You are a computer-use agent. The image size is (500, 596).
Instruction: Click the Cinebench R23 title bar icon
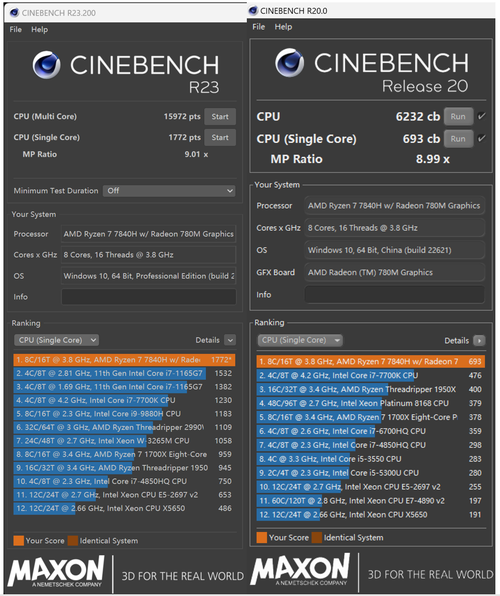coord(14,13)
